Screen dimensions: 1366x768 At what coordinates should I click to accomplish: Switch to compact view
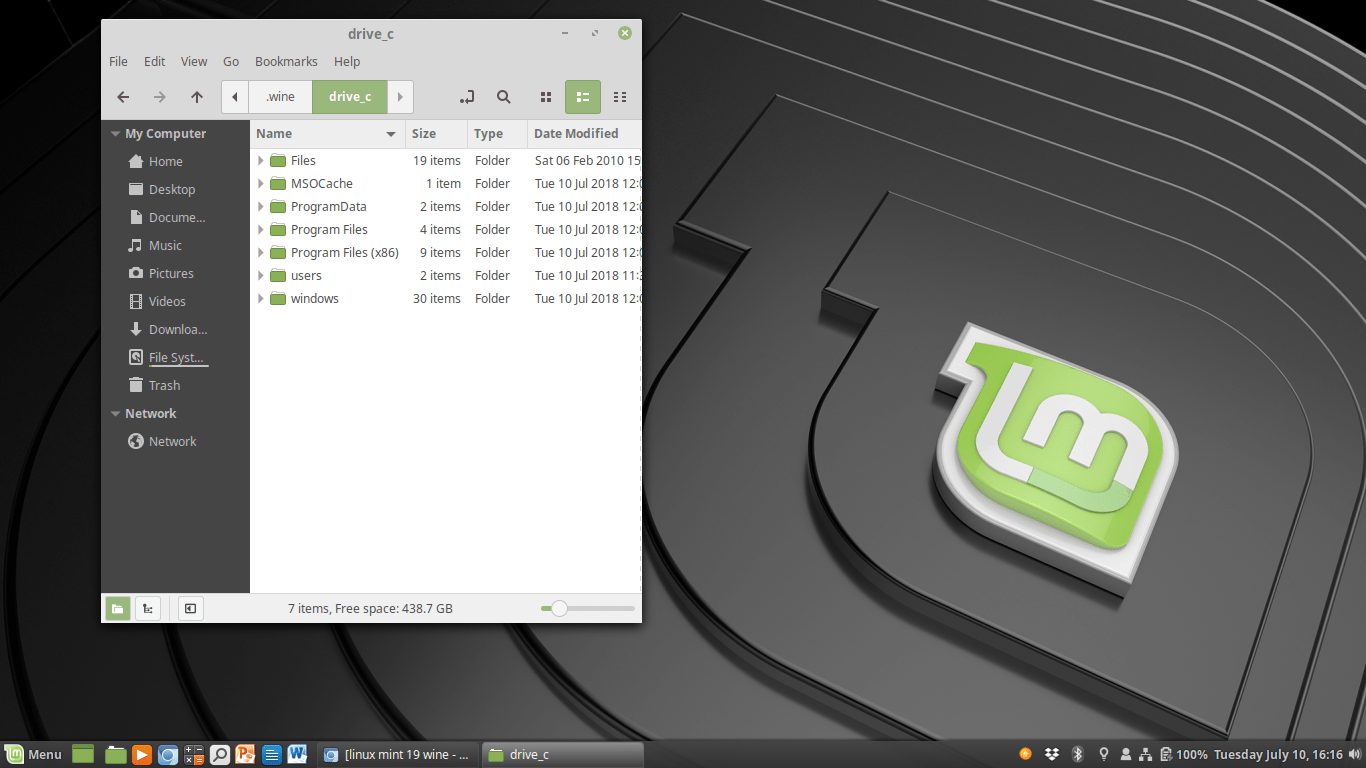tap(620, 97)
